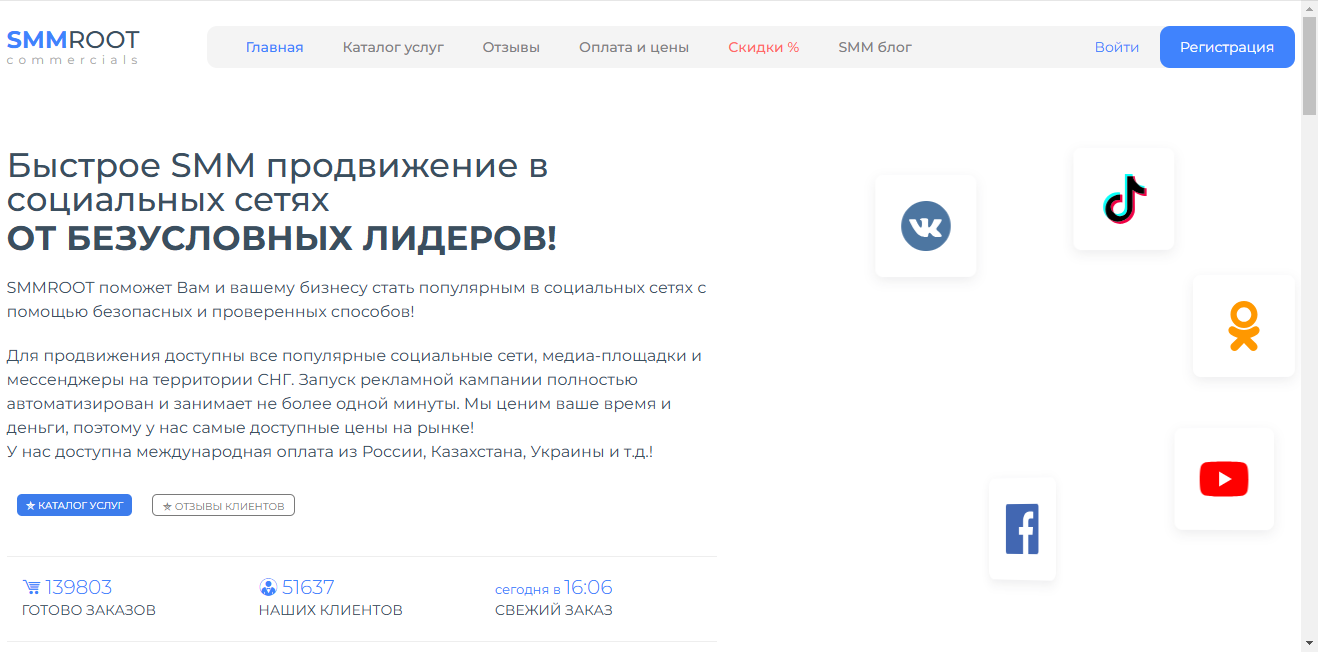This screenshot has width=1318, height=652.
Task: Click the 139803 orders count
Action: [79, 587]
